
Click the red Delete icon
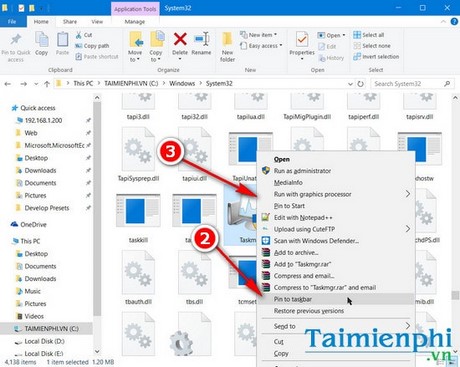[180, 39]
